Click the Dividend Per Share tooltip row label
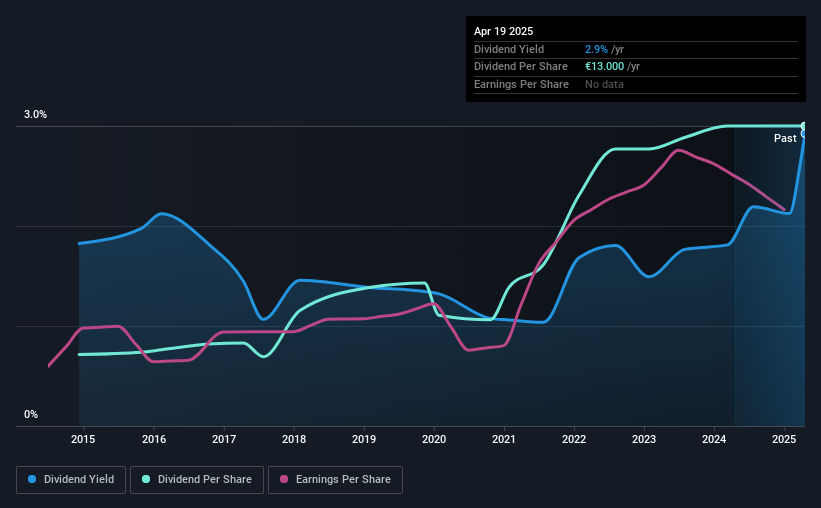Viewport: 821px width, 508px height. 520,67
